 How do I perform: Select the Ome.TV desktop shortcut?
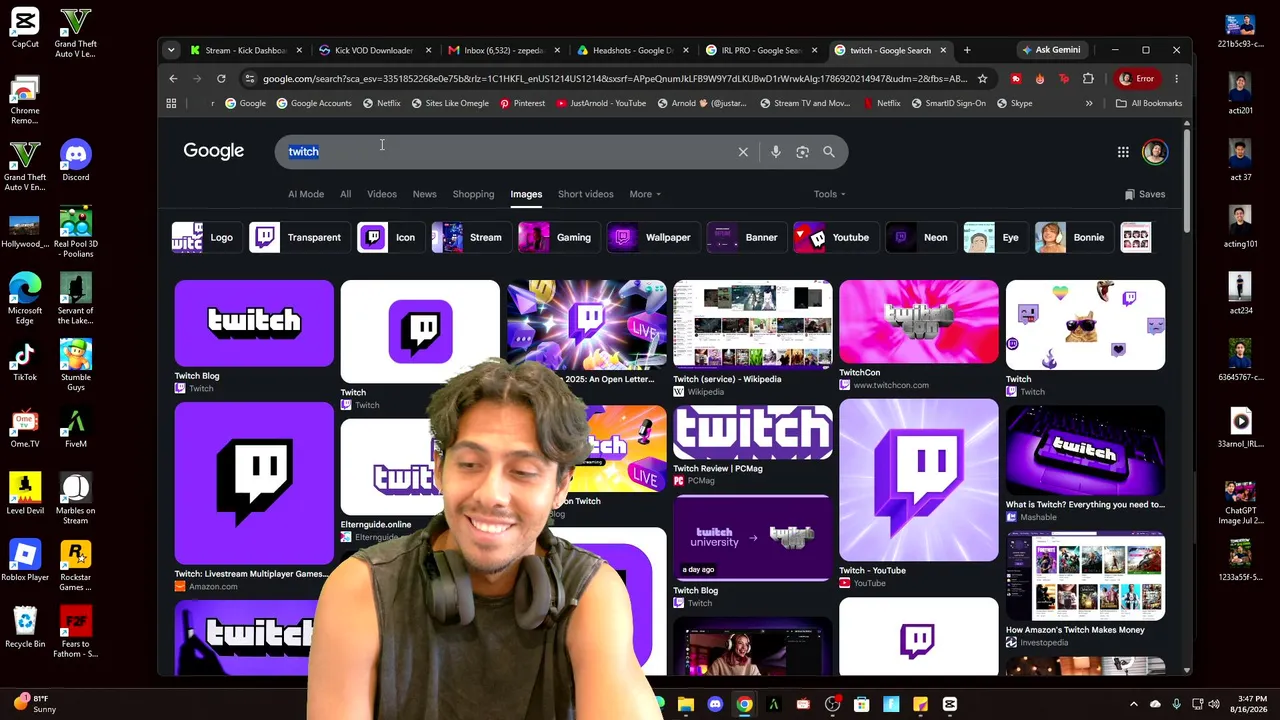point(25,428)
